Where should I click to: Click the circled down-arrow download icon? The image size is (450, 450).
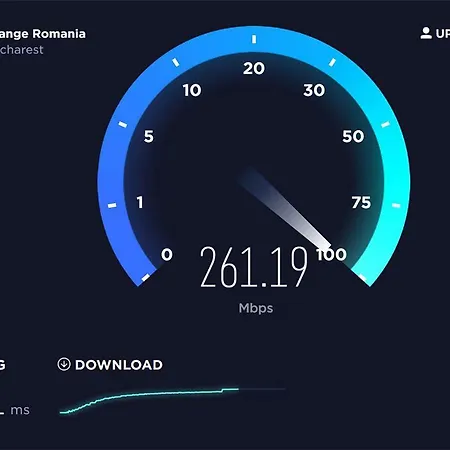pyautogui.click(x=64, y=364)
